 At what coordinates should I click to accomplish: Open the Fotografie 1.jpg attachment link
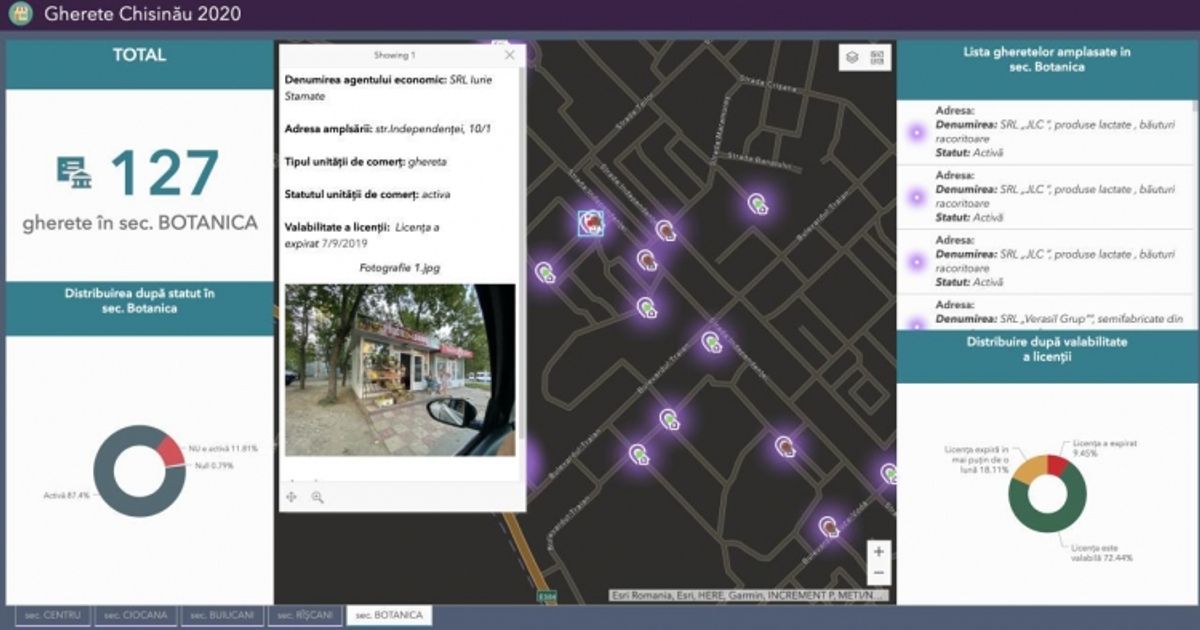pos(400,268)
